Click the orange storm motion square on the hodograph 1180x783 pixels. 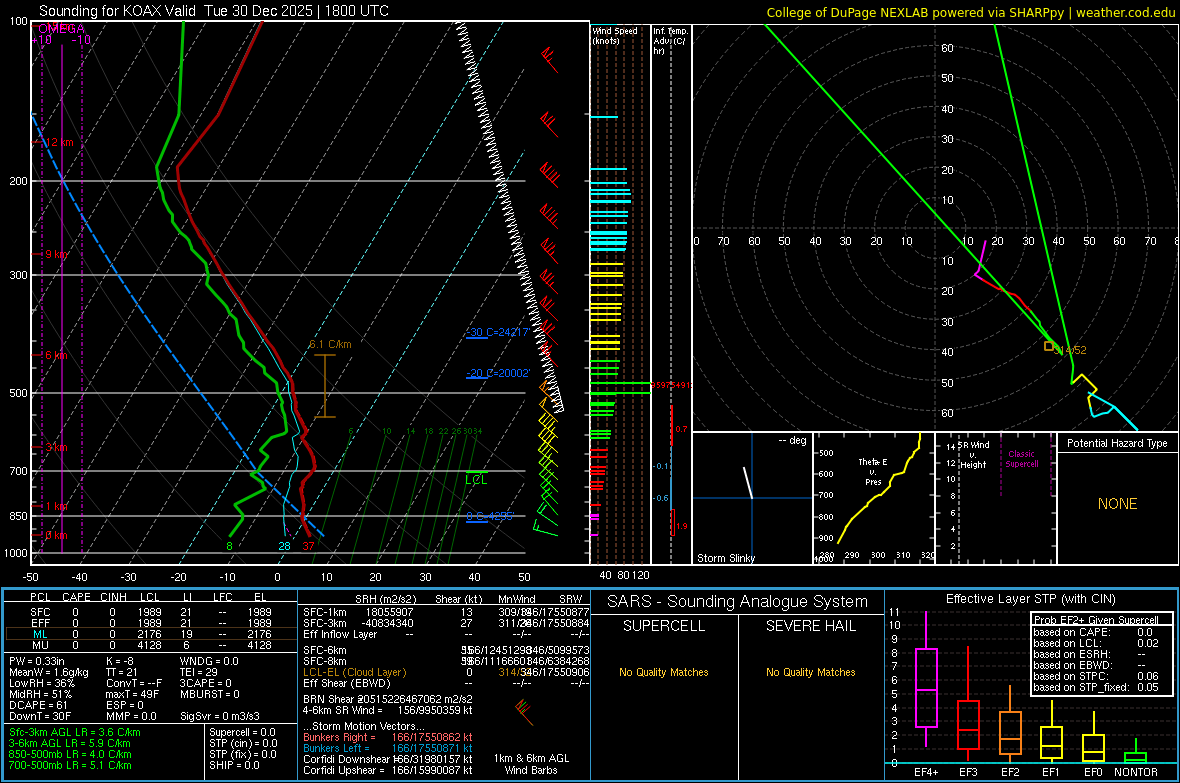1049,346
